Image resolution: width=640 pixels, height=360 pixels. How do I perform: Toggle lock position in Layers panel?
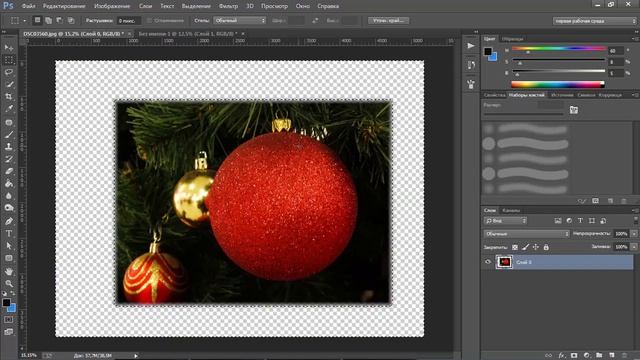536,247
